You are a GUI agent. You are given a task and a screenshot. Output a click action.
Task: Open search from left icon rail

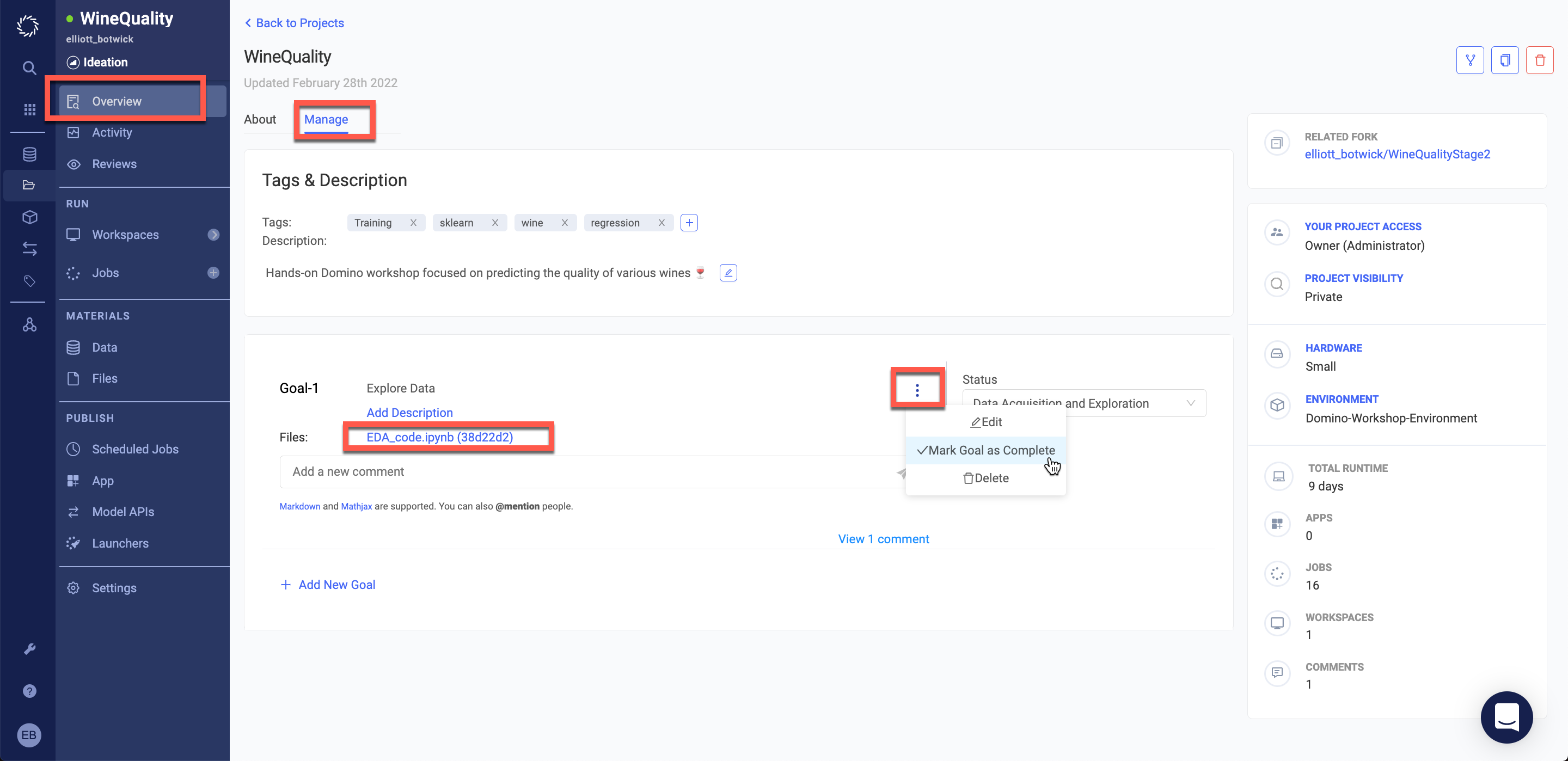[x=29, y=67]
